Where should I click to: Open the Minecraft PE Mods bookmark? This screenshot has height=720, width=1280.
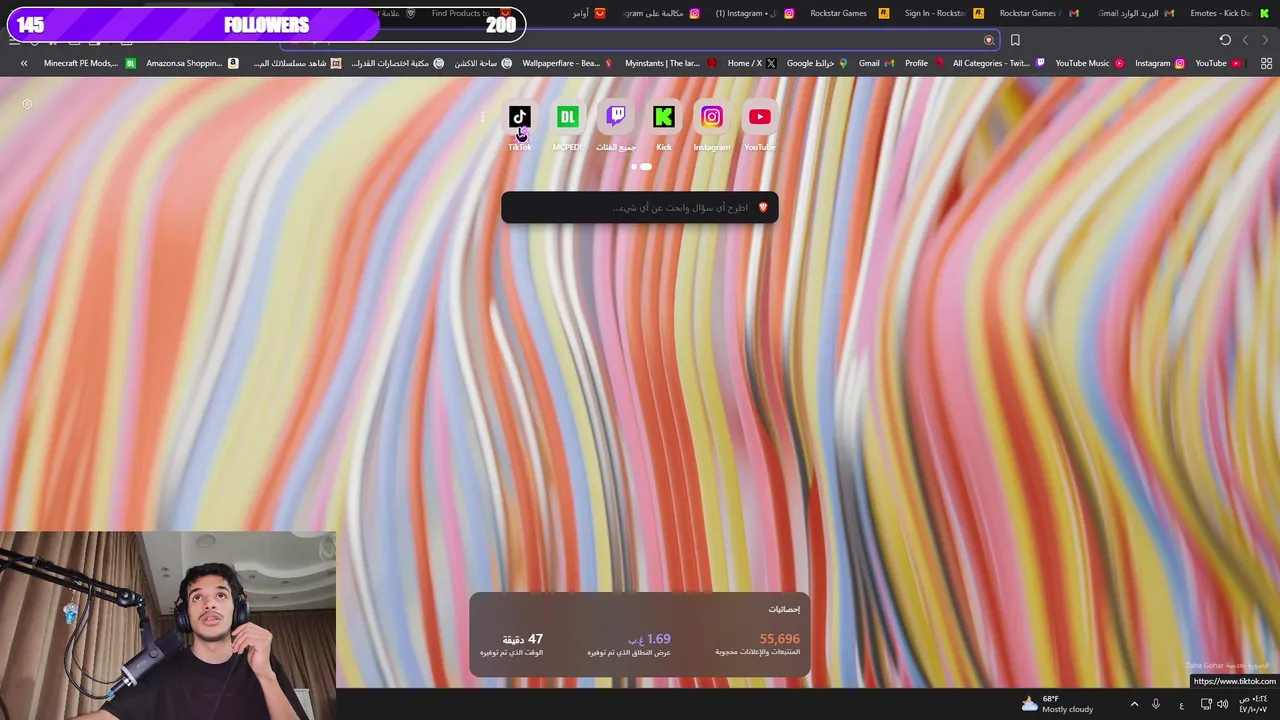point(89,63)
